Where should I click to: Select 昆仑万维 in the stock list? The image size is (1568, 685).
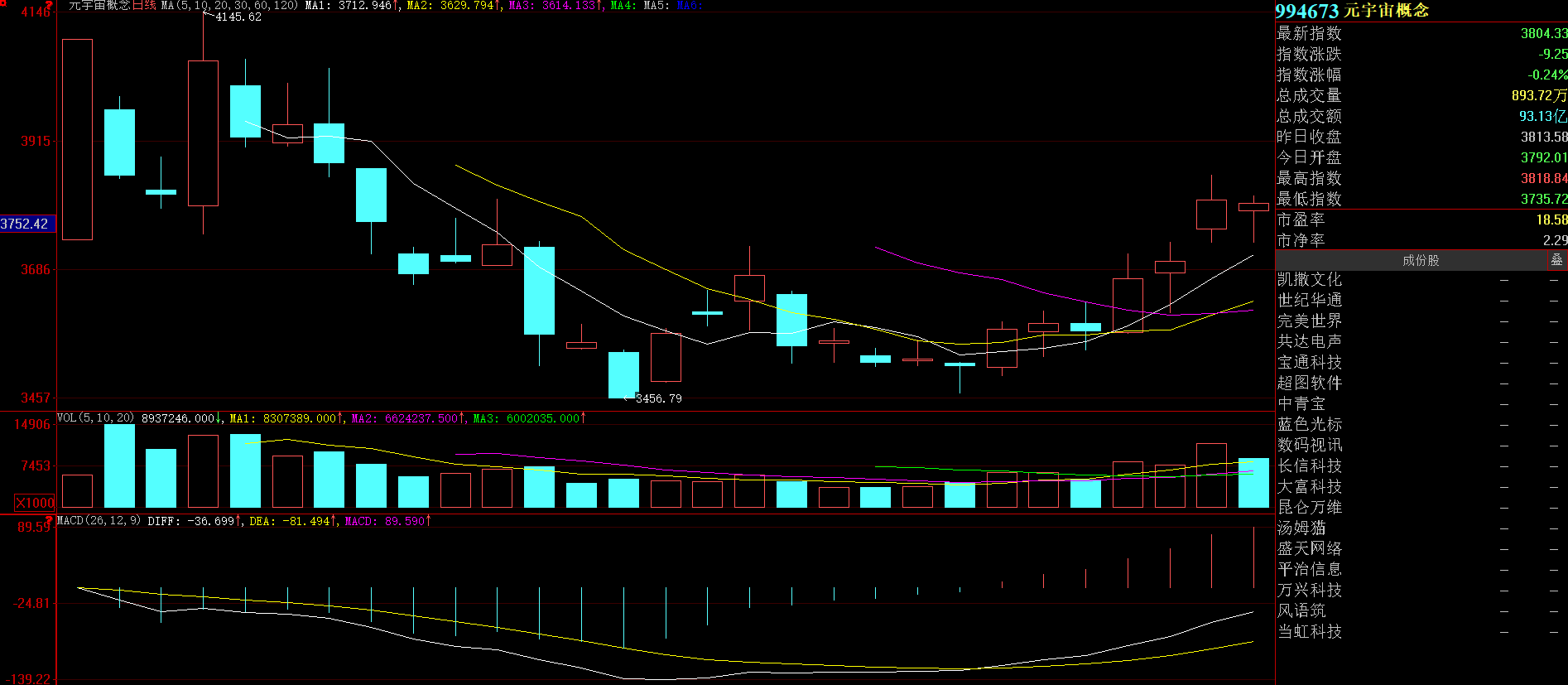[1309, 508]
